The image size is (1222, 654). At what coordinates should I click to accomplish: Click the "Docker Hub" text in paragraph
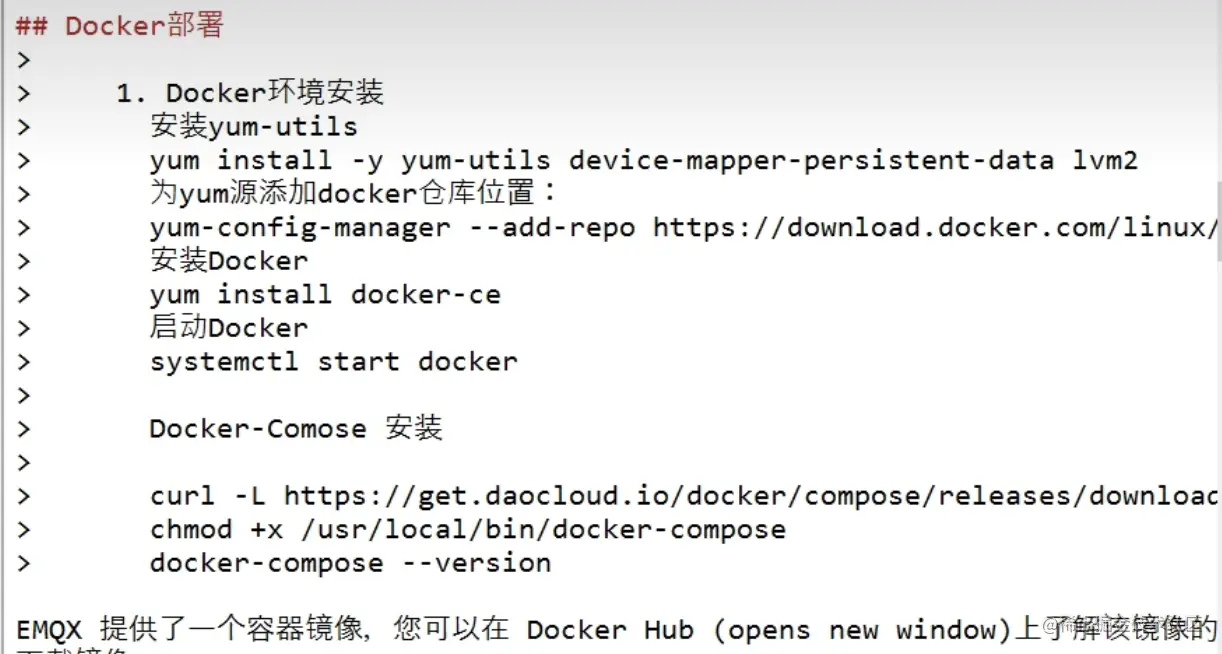tap(610, 630)
